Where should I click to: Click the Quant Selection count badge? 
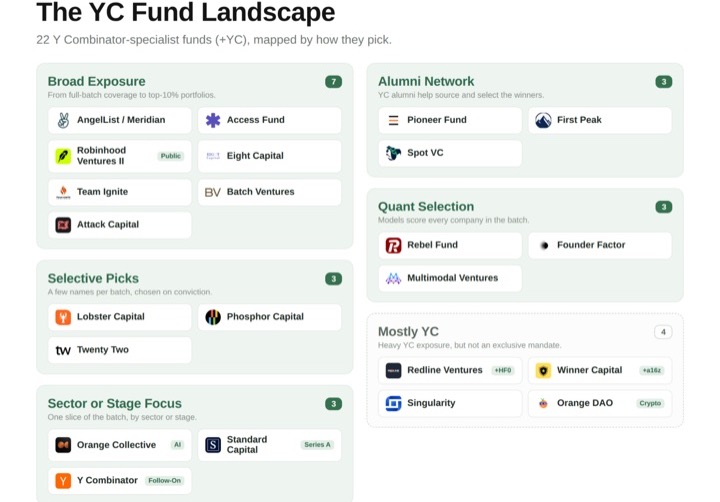pos(664,207)
